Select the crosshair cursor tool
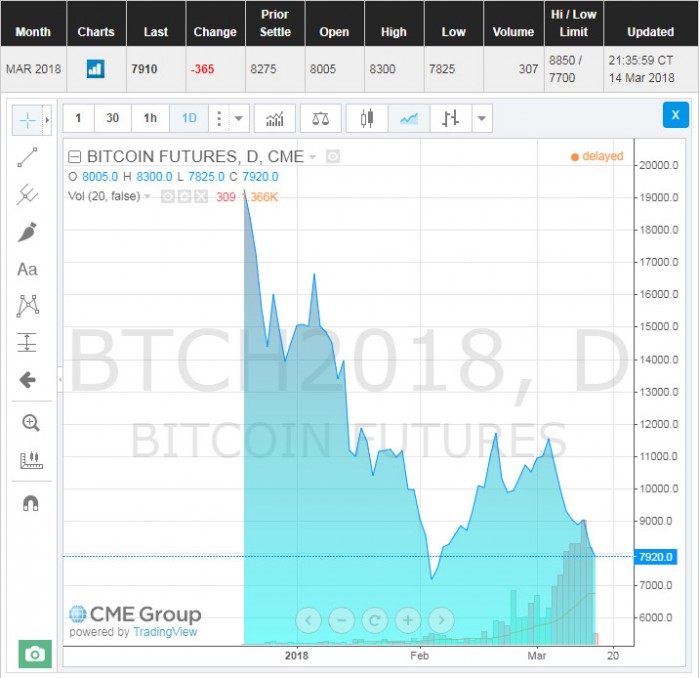This screenshot has width=700, height=678. 27,120
